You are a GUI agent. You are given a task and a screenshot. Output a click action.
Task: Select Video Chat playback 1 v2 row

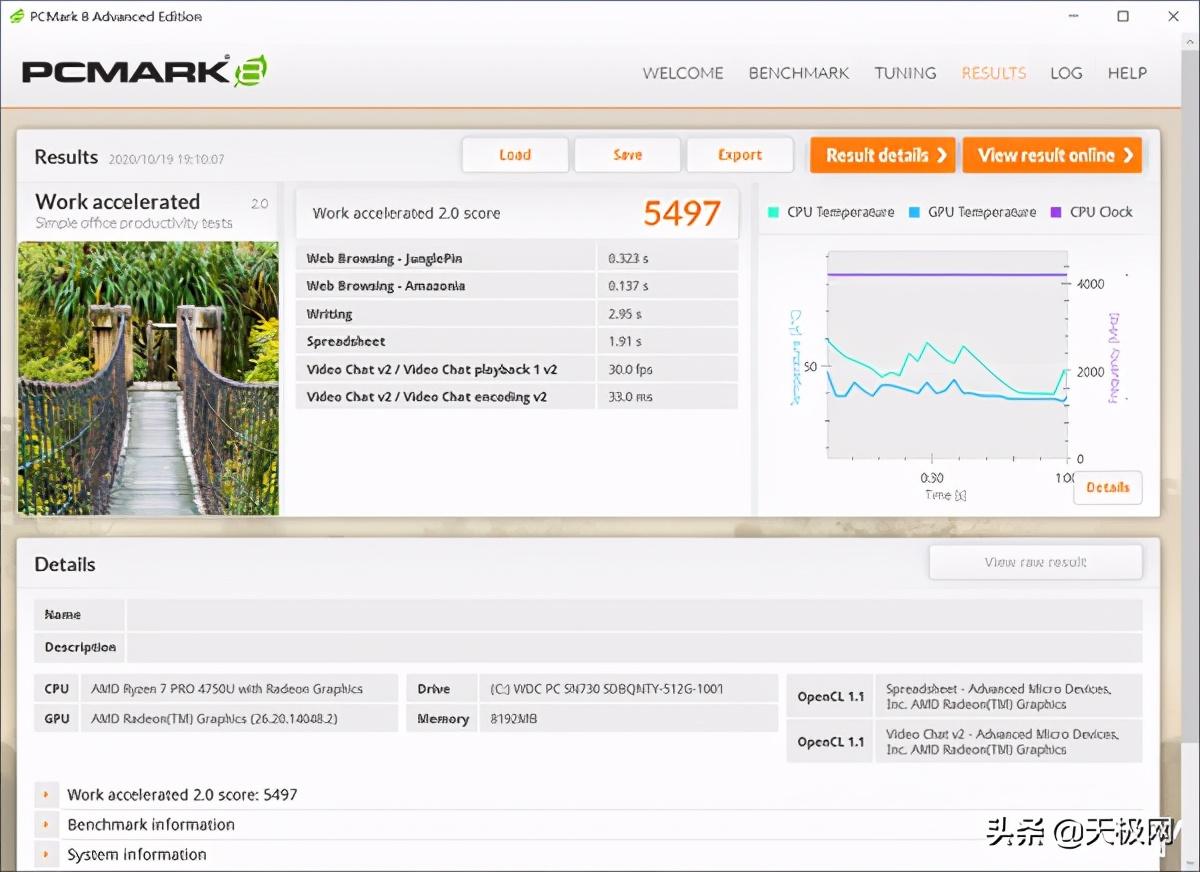click(517, 369)
